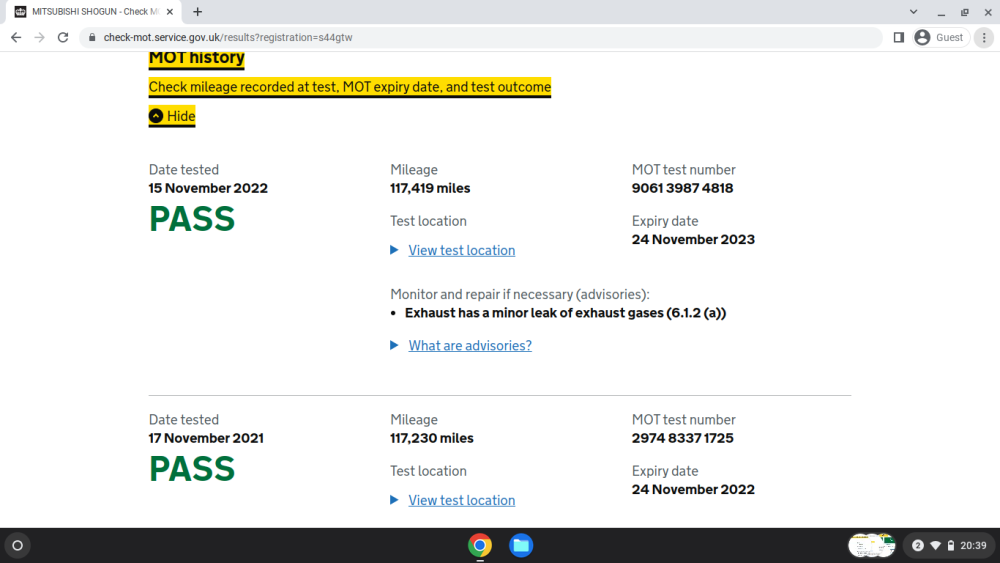The image size is (1000, 563).
Task: Click expiry date 24 November 2022
Action: [x=693, y=490]
